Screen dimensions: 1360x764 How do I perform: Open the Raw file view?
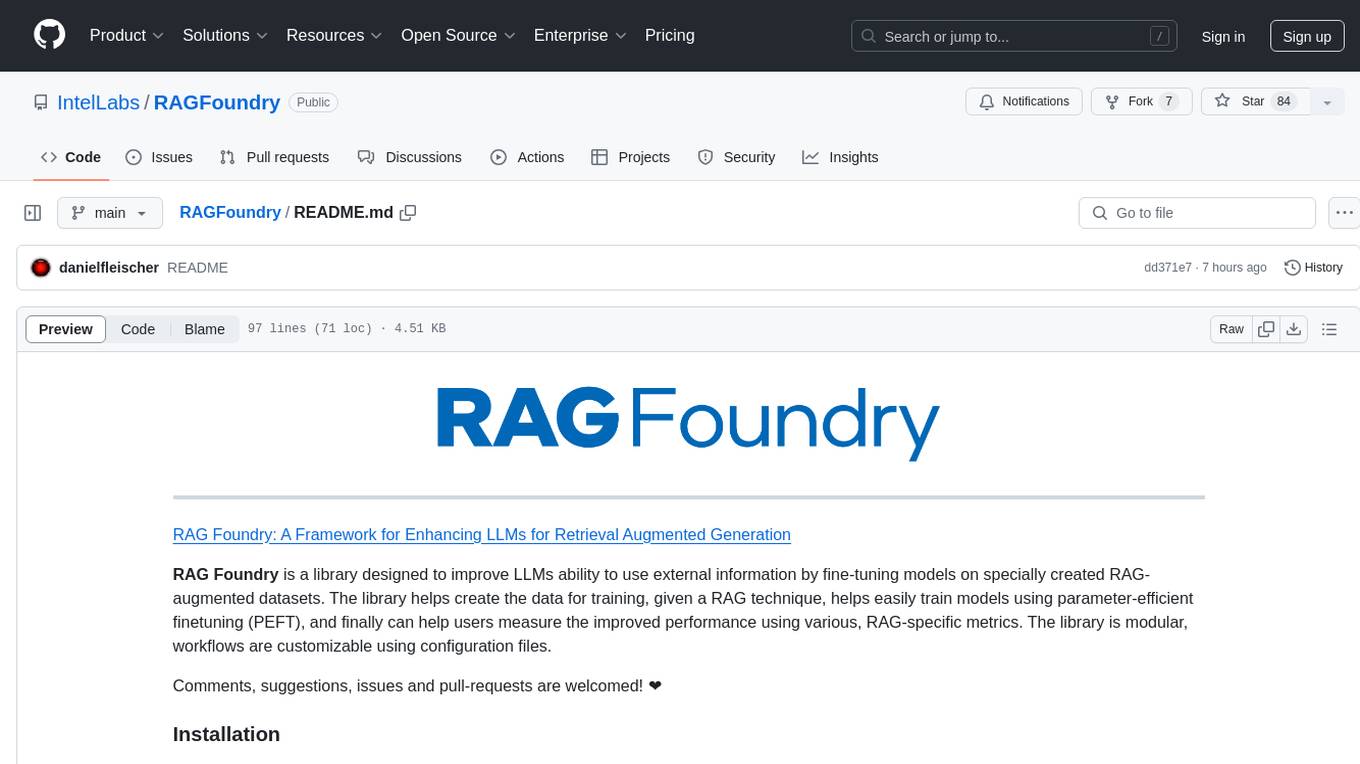1231,329
